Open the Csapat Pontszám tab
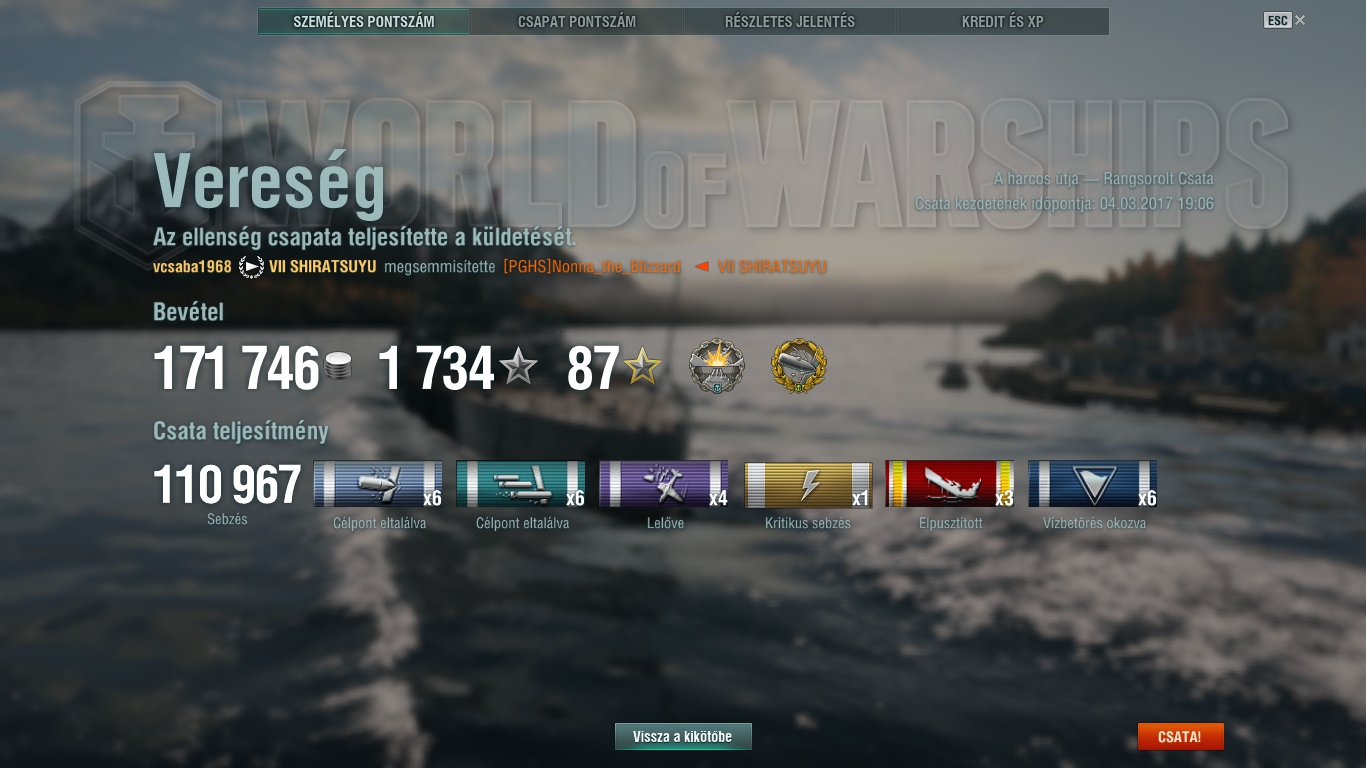Viewport: 1366px width, 768px height. click(577, 21)
